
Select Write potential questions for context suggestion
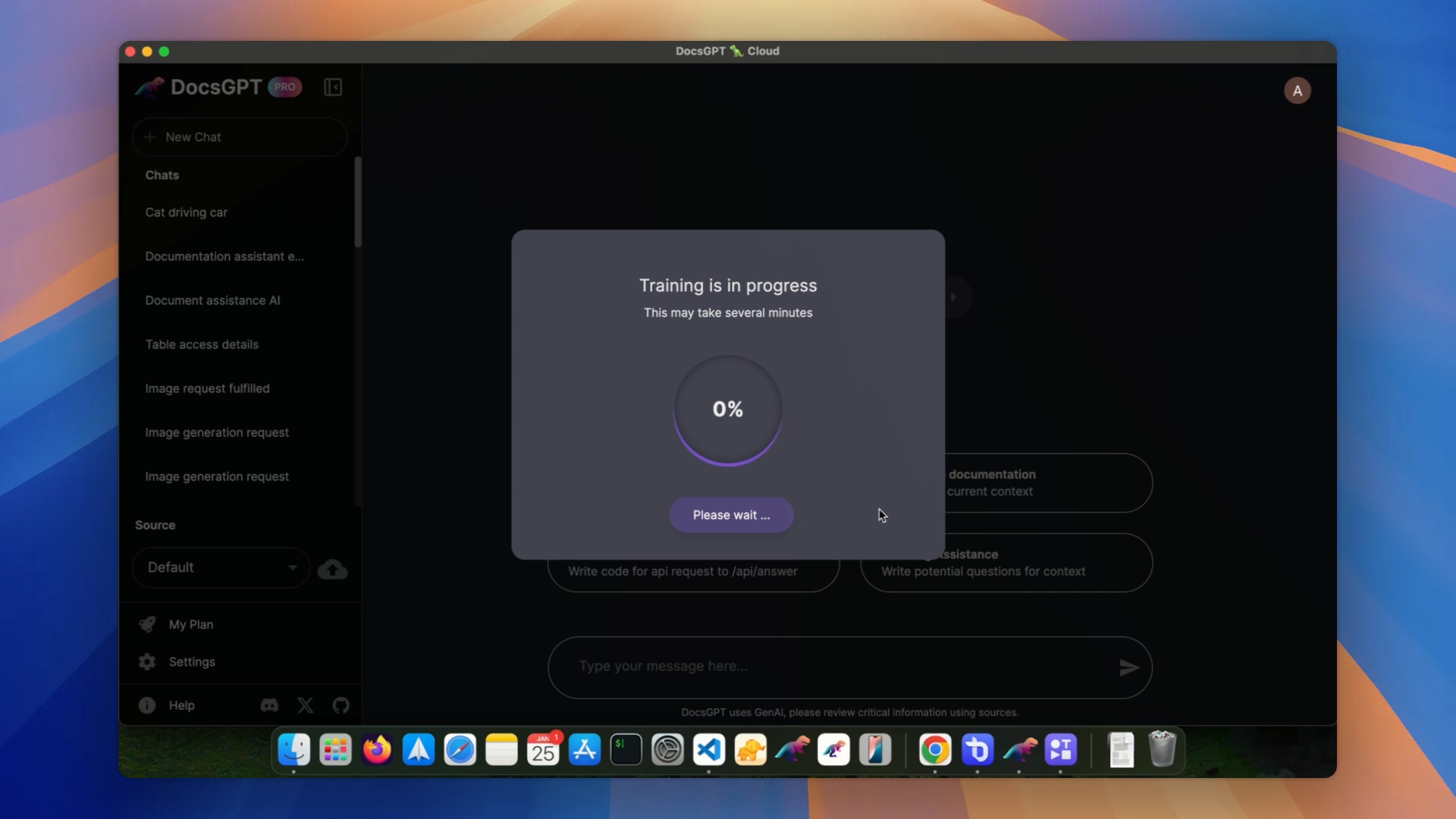pyautogui.click(x=1006, y=563)
